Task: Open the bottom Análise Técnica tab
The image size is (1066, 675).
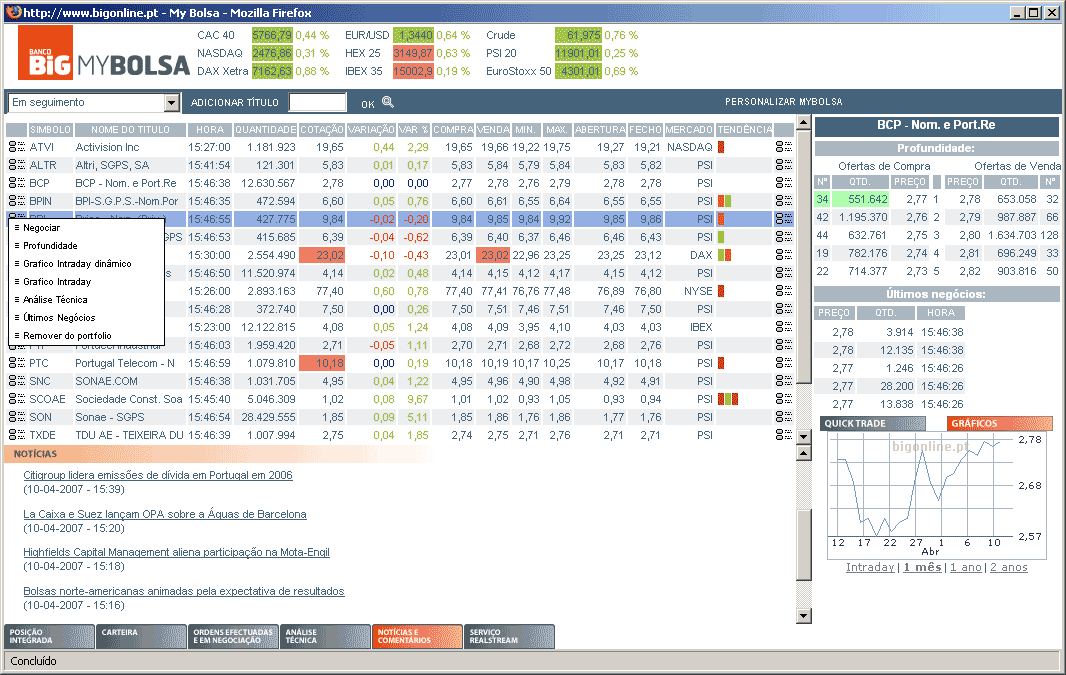Action: pyautogui.click(x=325, y=636)
